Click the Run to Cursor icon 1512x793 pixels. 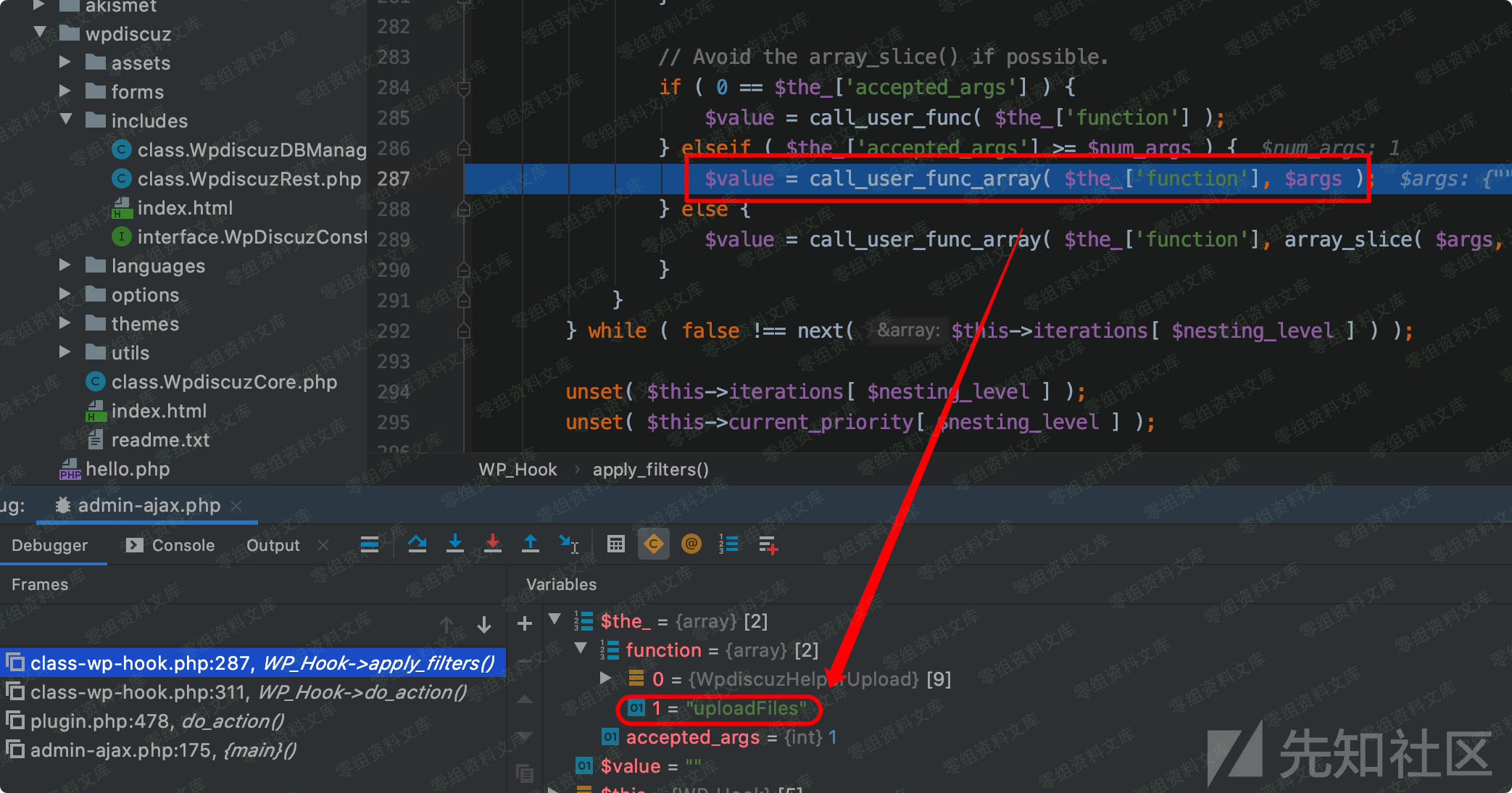569,544
